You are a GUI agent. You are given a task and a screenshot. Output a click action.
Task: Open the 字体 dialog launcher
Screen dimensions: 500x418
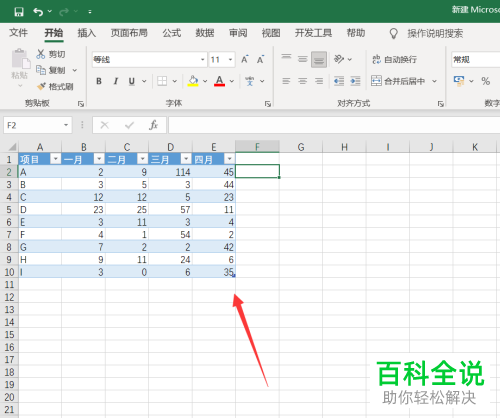coord(268,104)
